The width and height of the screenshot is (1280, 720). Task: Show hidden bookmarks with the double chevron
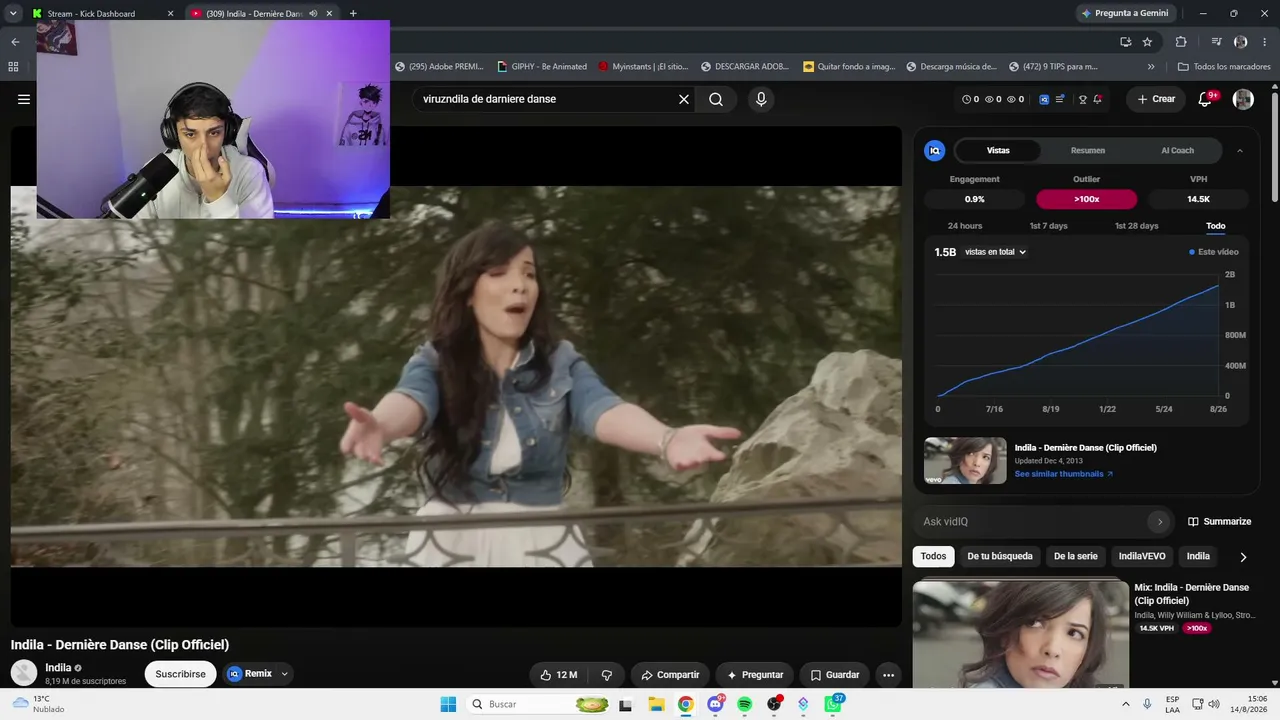tap(1151, 67)
